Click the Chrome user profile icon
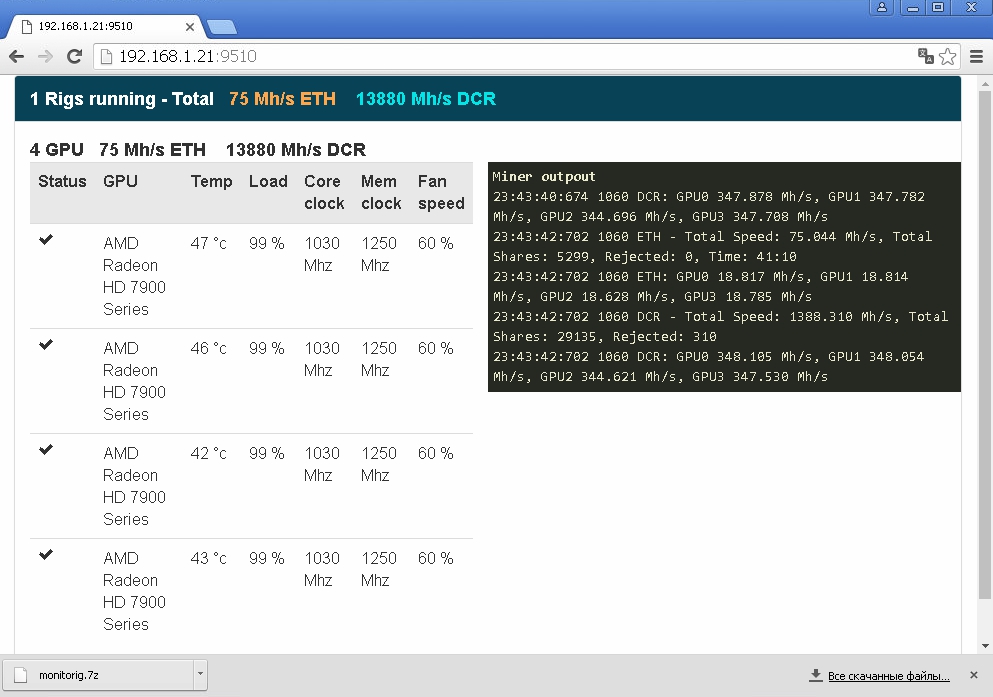This screenshot has height=697, width=993. [882, 8]
